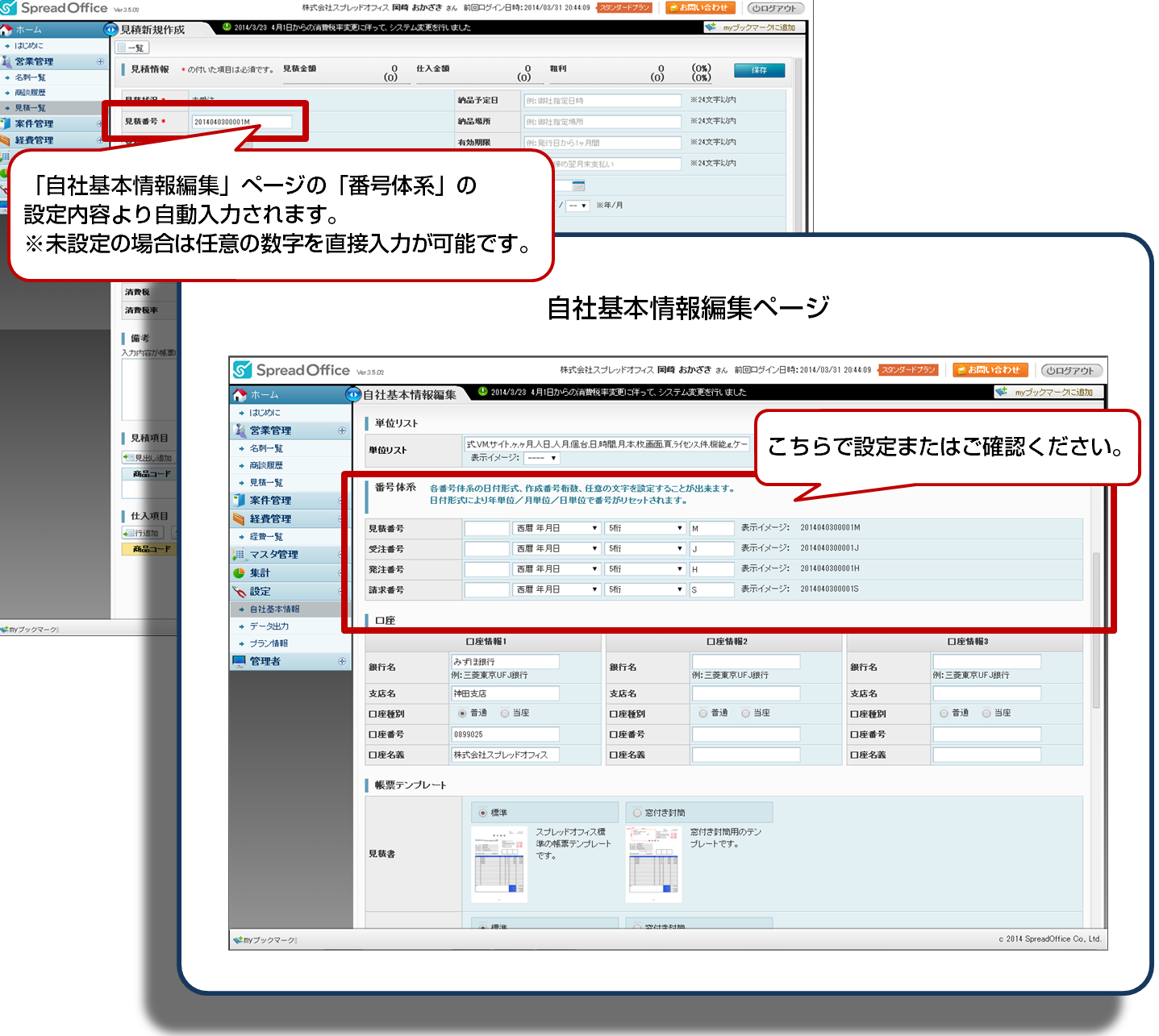The image size is (1159, 1036).
Task: Open 商談履歴 in front window sidebar
Action: click(x=266, y=465)
